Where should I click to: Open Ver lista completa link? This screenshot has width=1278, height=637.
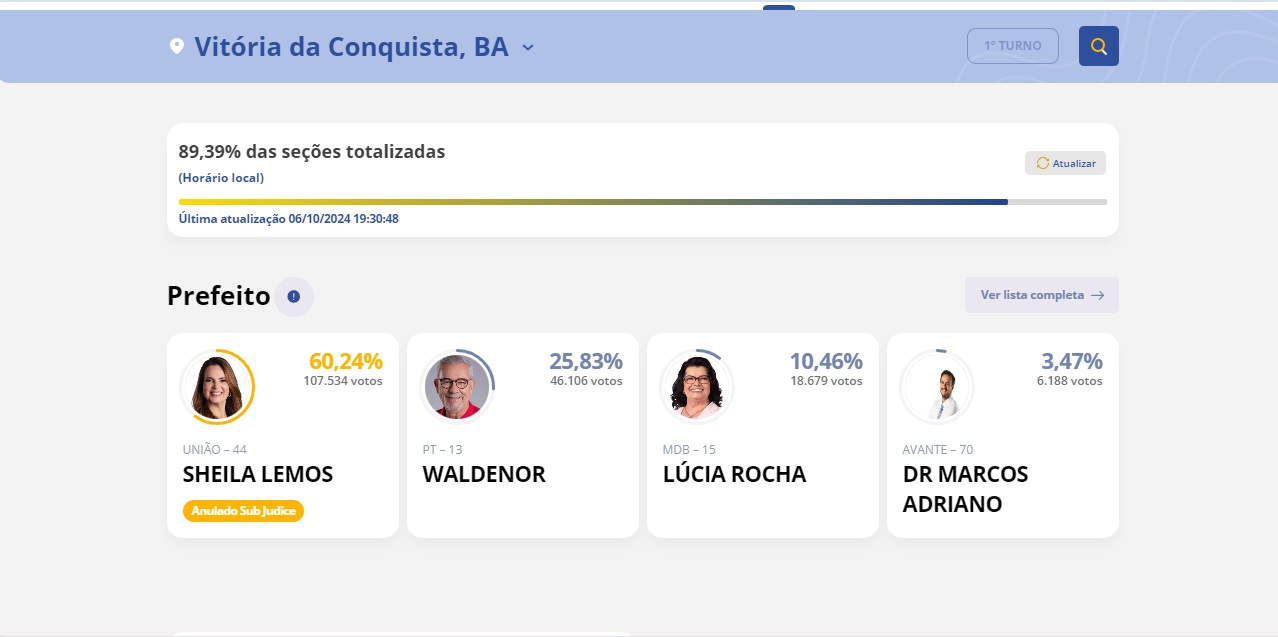point(1042,295)
